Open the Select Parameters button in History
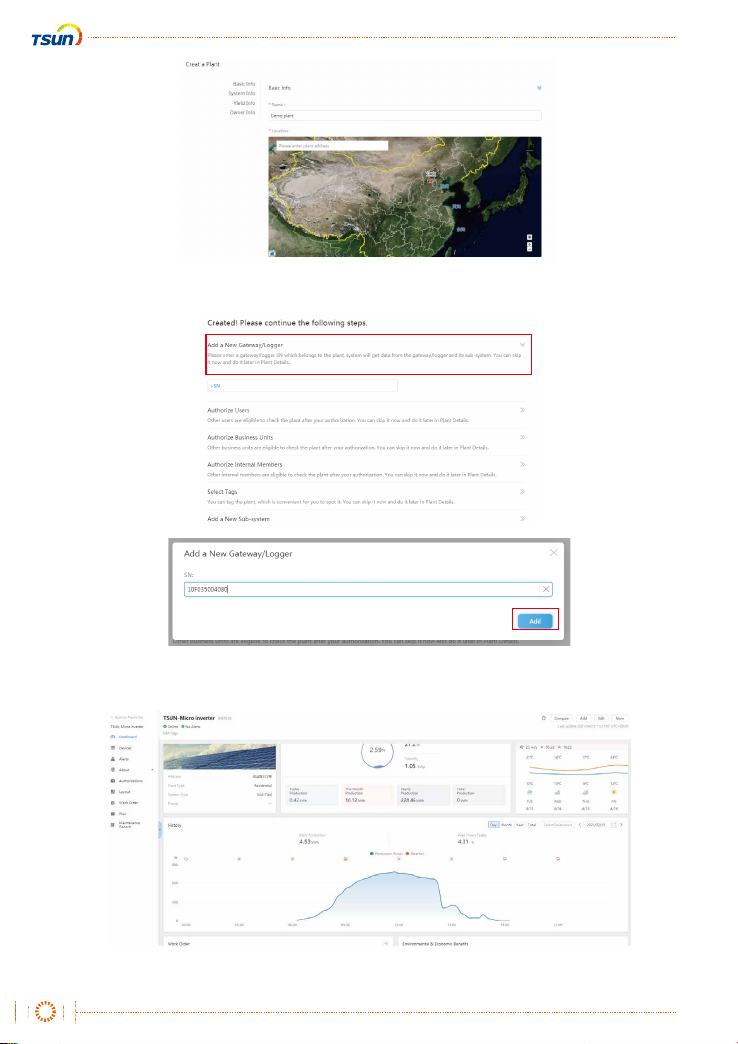This screenshot has width=738, height=1044. click(557, 825)
